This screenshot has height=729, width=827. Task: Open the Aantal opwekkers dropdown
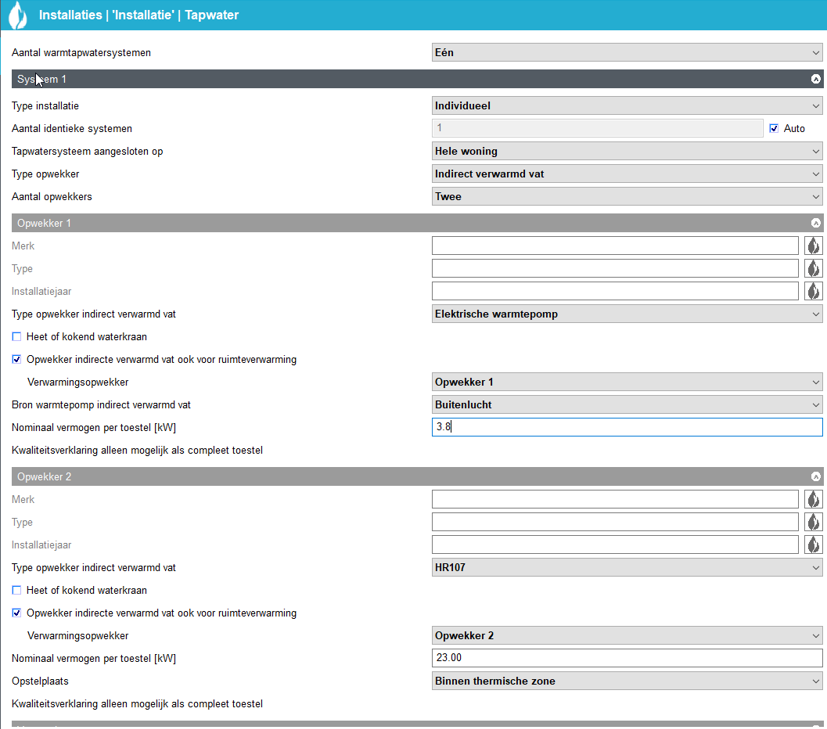click(x=627, y=197)
